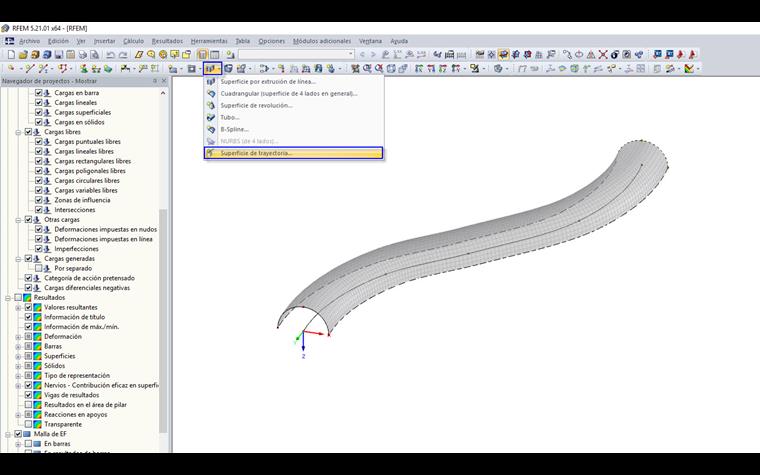This screenshot has width=760, height=475.
Task: Click the navigator scroll-up arrow
Action: coord(163,93)
